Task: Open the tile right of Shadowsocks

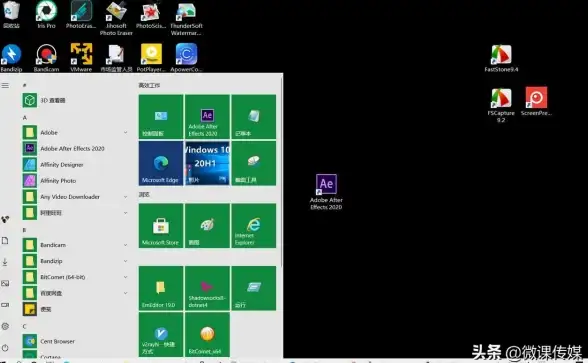Action: click(x=254, y=288)
